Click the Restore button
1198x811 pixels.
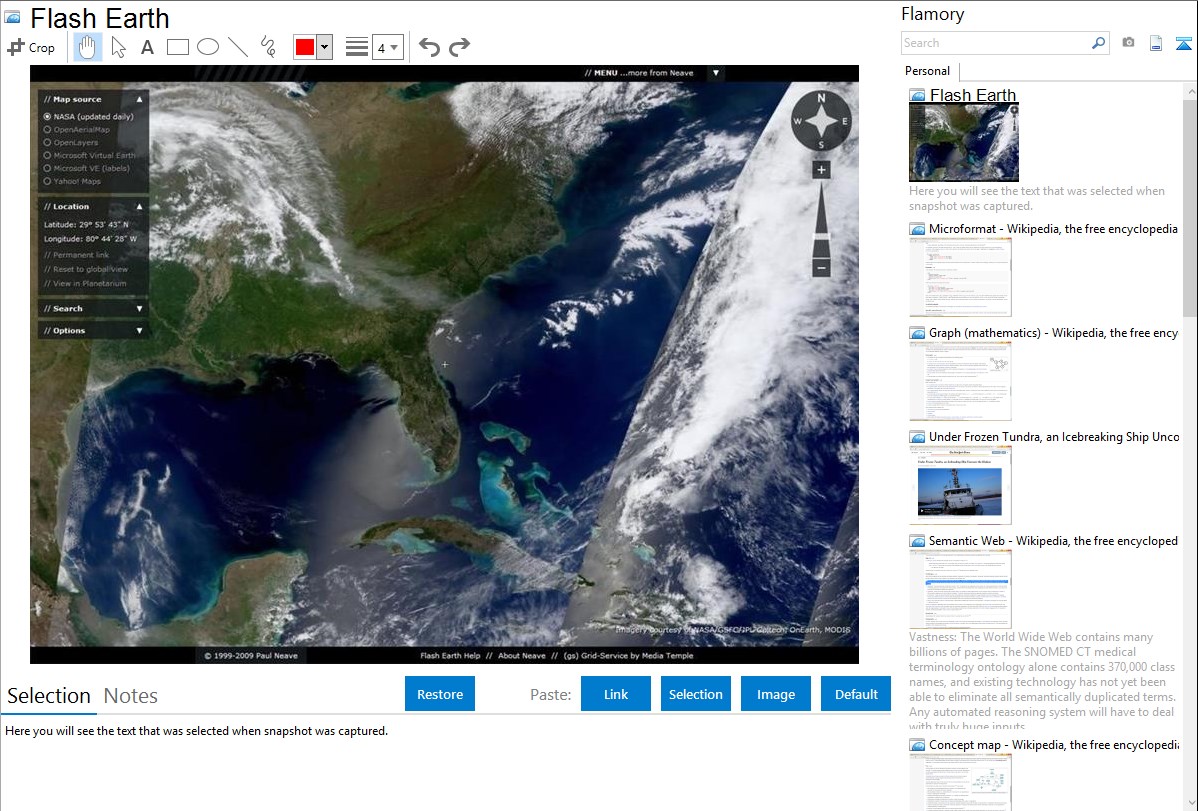click(440, 694)
